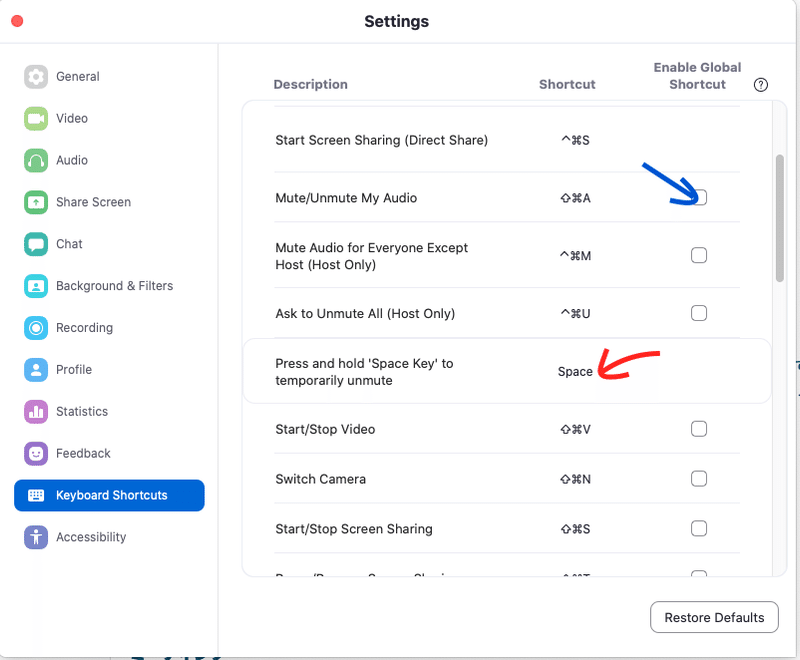Image resolution: width=800 pixels, height=660 pixels.
Task: Toggle global shortcut for Start/Stop Video
Action: click(699, 429)
